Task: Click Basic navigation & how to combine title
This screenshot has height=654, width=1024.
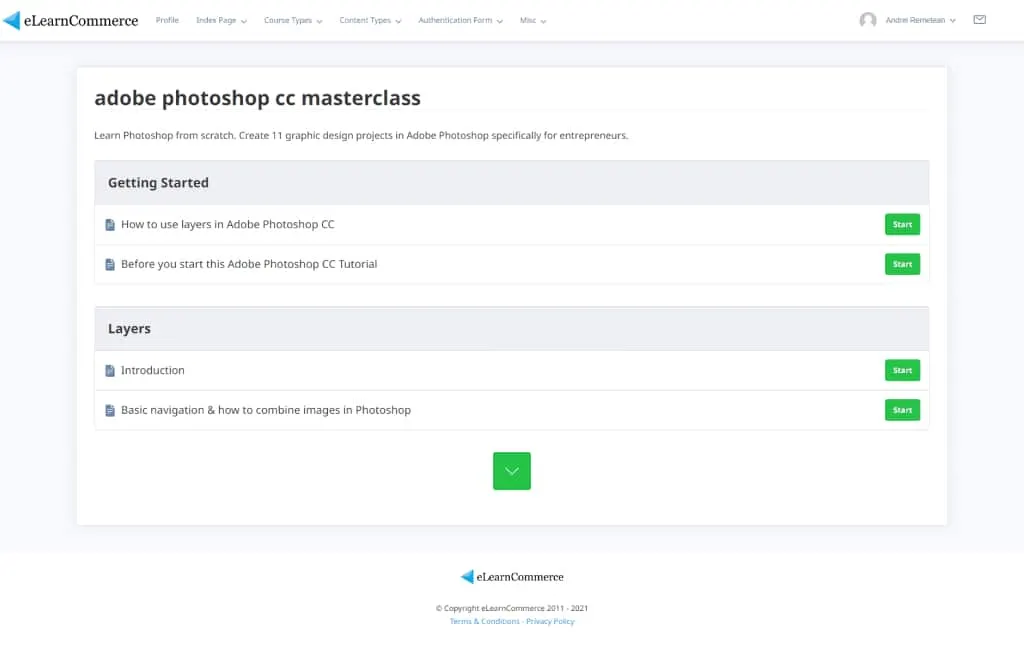Action: pos(266,410)
